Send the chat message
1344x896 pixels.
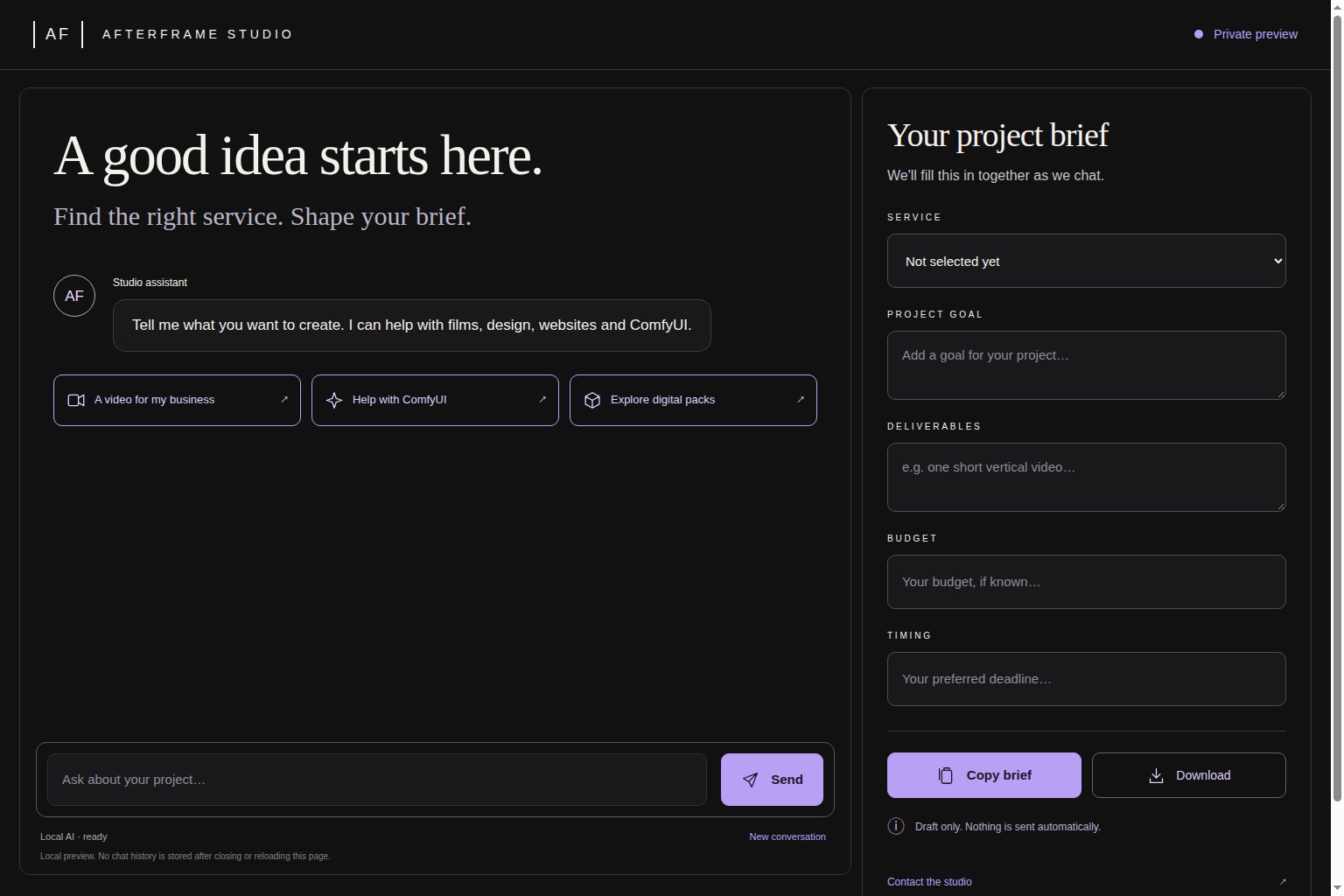click(x=772, y=780)
